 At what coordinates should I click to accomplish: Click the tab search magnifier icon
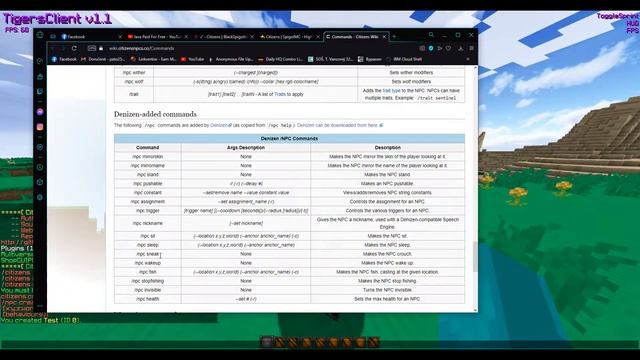[x=431, y=35]
